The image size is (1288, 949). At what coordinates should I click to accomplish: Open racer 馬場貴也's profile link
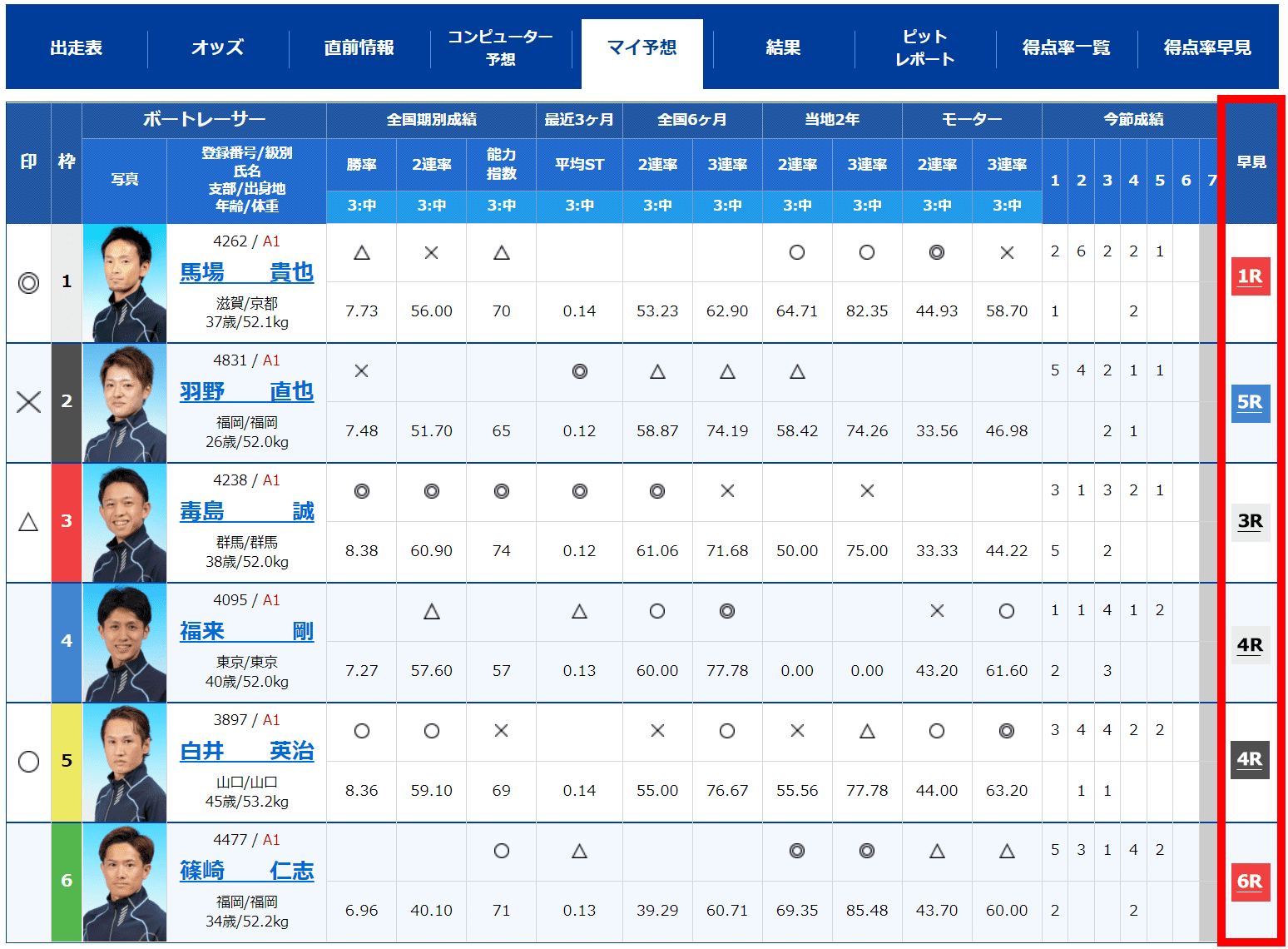point(247,272)
